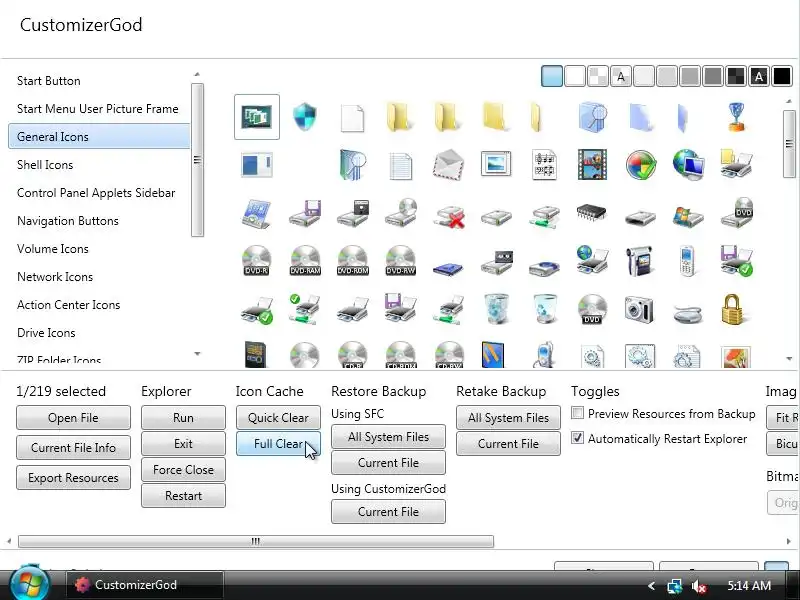Viewport: 800px width, 600px height.
Task: Click Export Resources button
Action: click(73, 478)
